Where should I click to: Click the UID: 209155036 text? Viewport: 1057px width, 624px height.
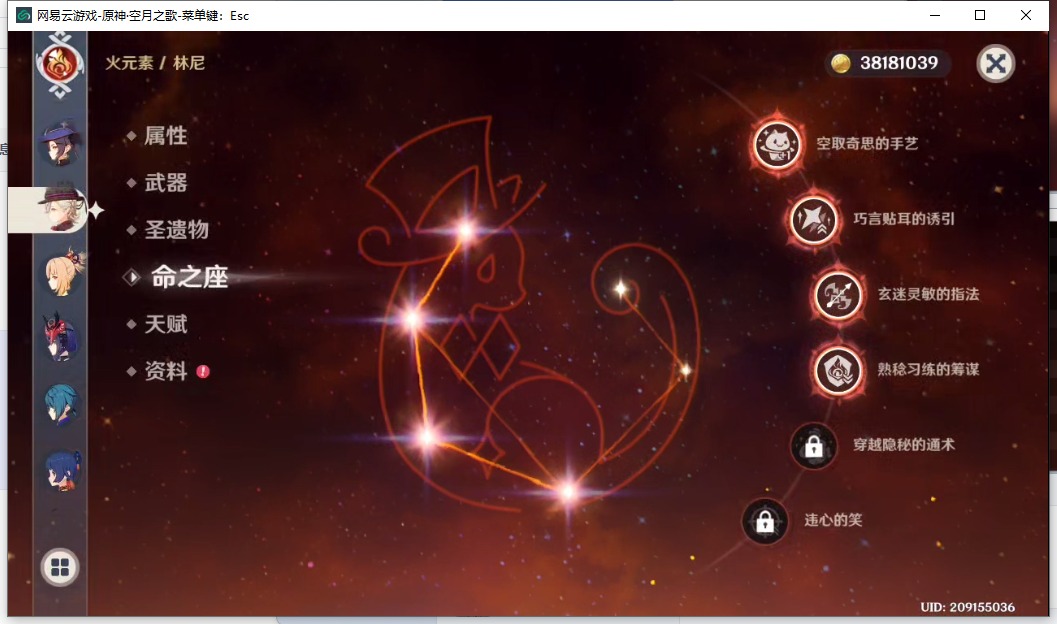pos(967,607)
